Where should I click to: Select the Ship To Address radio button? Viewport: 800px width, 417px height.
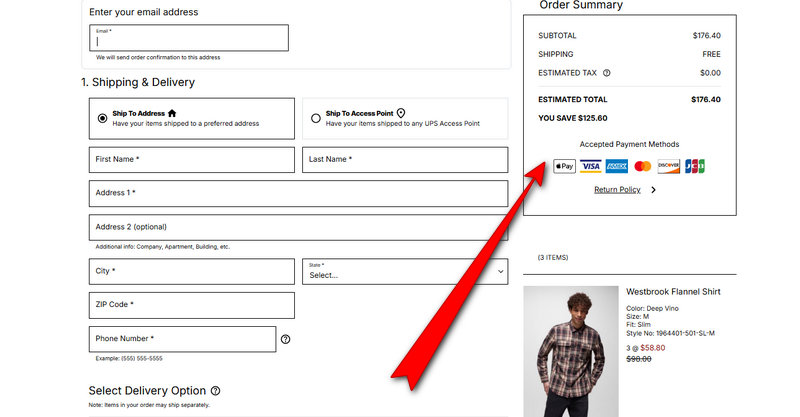pyautogui.click(x=102, y=118)
